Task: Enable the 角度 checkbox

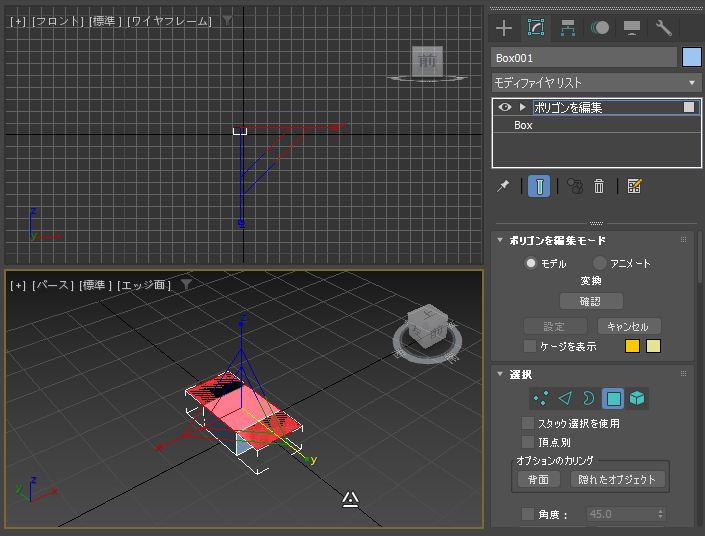Action: coord(528,514)
